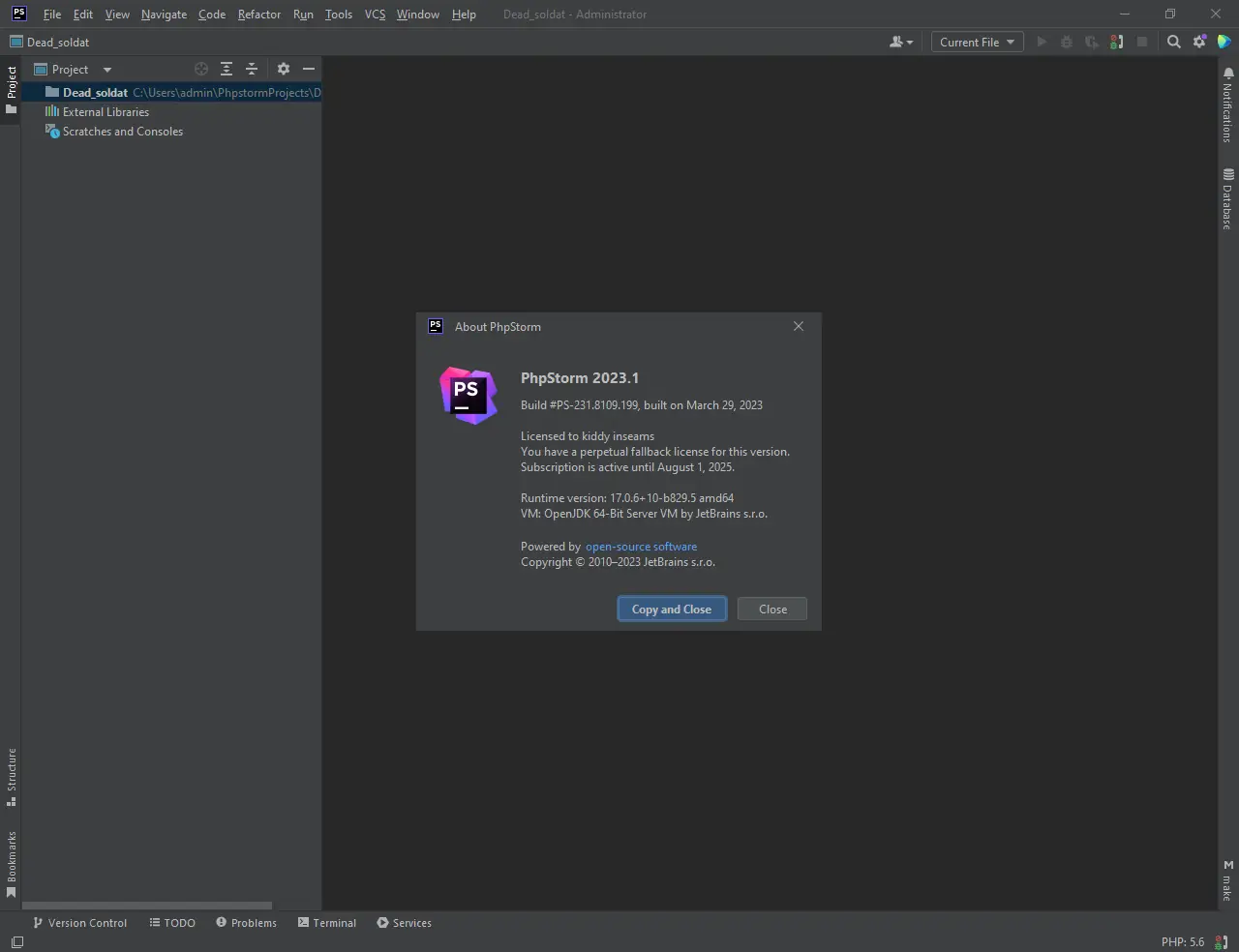
Task: Open Search Everywhere magnifier icon
Action: 1174,42
